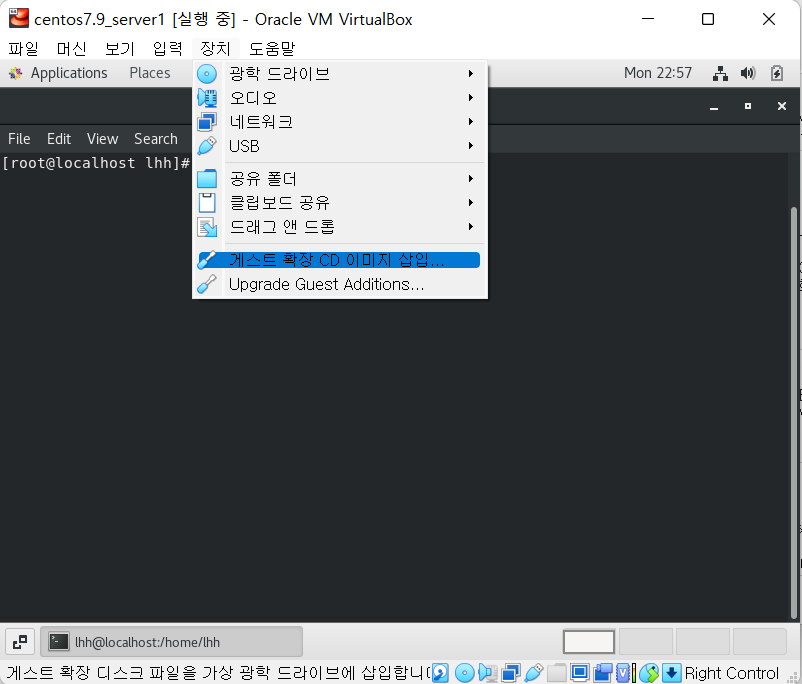Expand the 오디오 submenu arrow
This screenshot has height=684, width=802.
pyautogui.click(x=471, y=98)
